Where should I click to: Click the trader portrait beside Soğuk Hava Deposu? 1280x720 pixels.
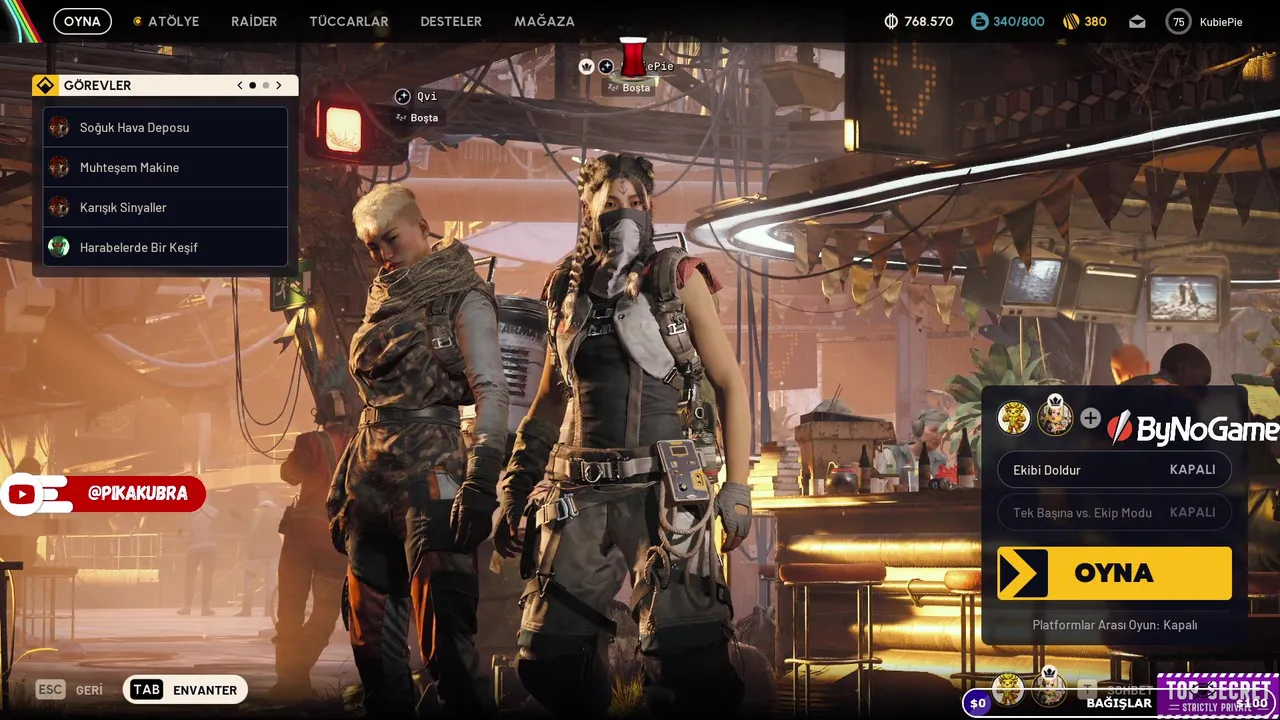(x=59, y=127)
